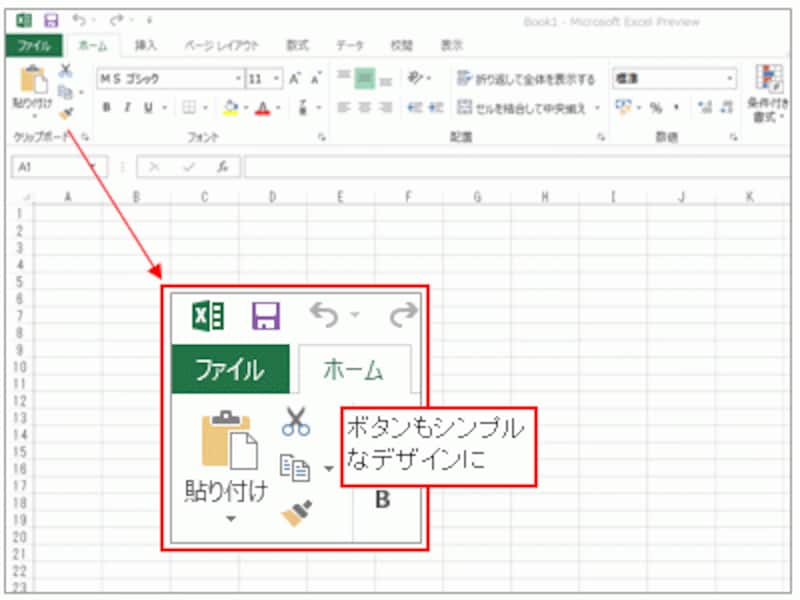Click the formula bar Cancel X icon
Viewport: 800px width, 600px height.
[x=154, y=167]
